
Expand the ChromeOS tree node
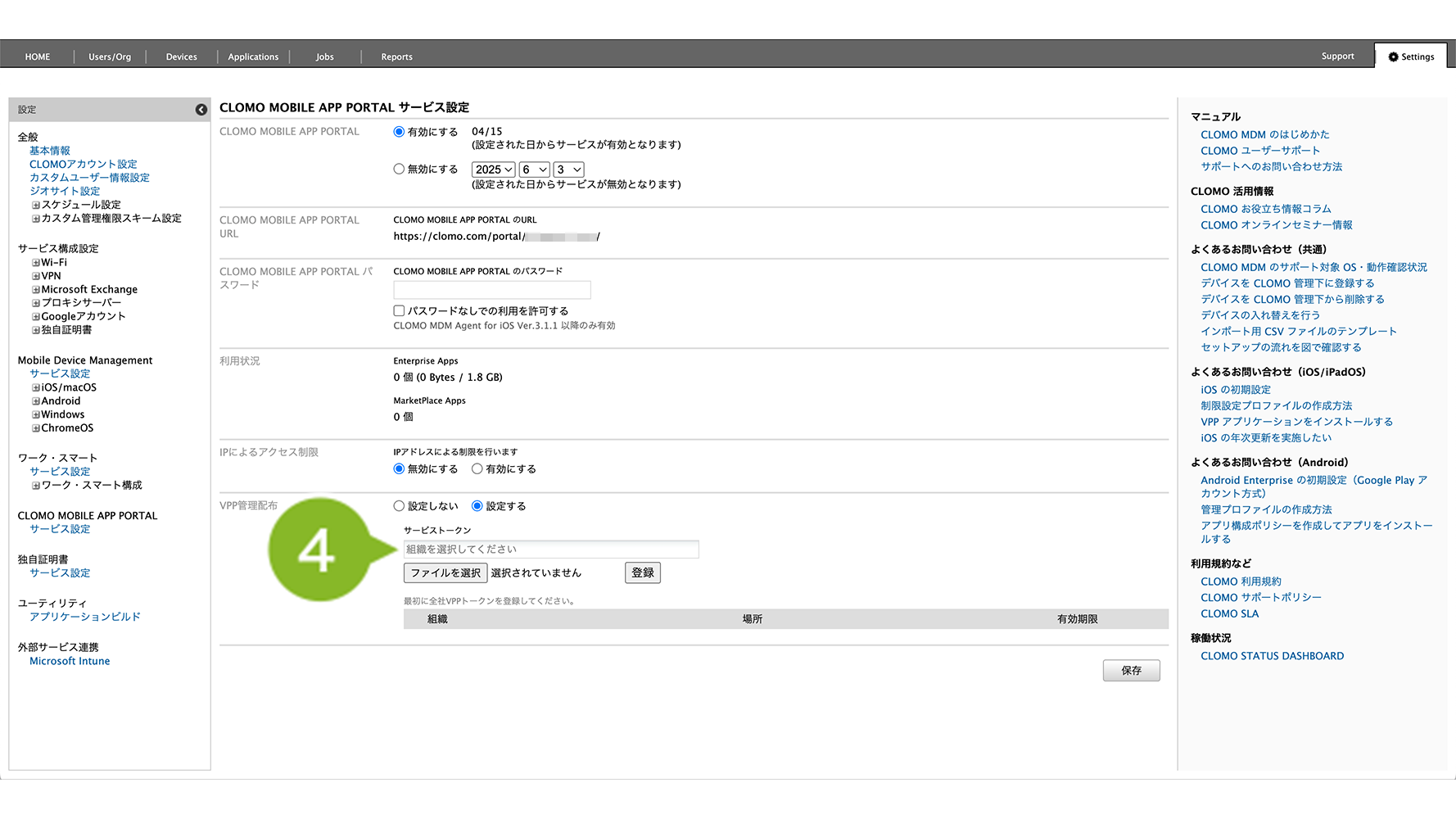[x=36, y=428]
